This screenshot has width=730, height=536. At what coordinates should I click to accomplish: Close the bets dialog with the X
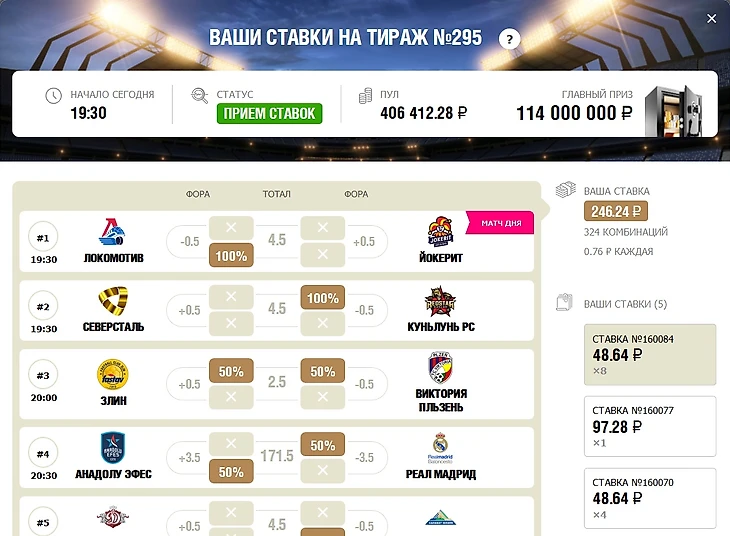pyautogui.click(x=711, y=19)
